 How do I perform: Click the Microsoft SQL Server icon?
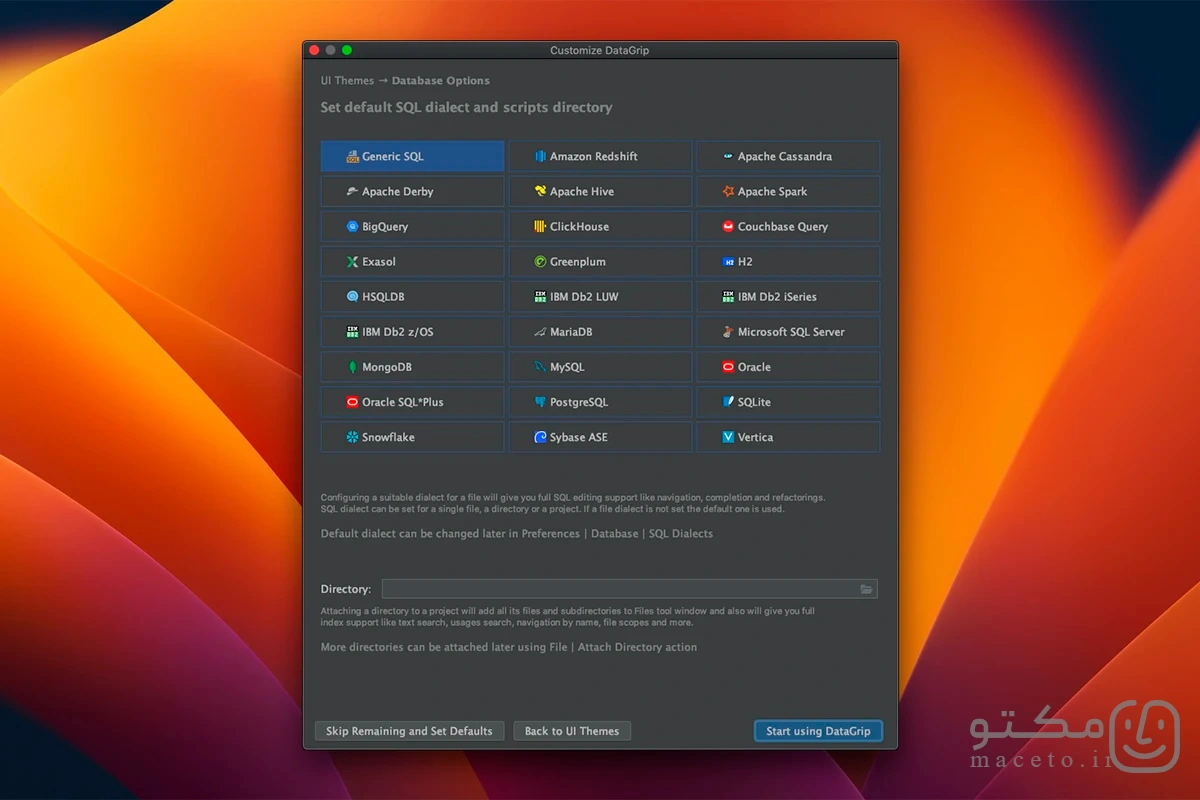pyautogui.click(x=728, y=332)
